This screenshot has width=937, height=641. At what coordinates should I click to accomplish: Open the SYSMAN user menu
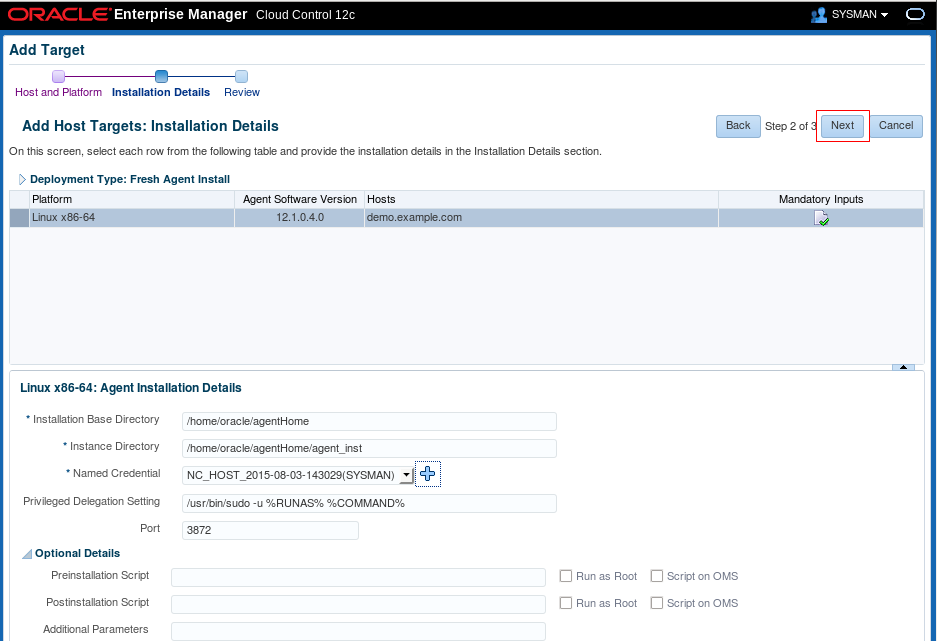pos(860,14)
